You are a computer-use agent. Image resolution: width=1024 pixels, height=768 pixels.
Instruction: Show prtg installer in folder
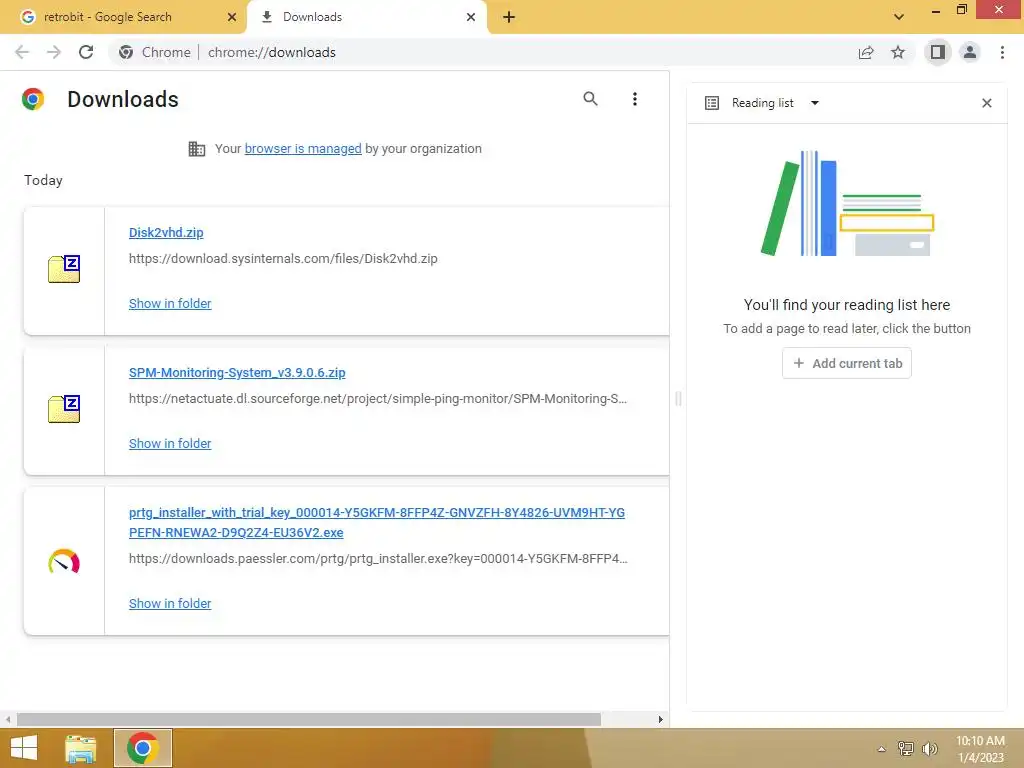tap(170, 603)
